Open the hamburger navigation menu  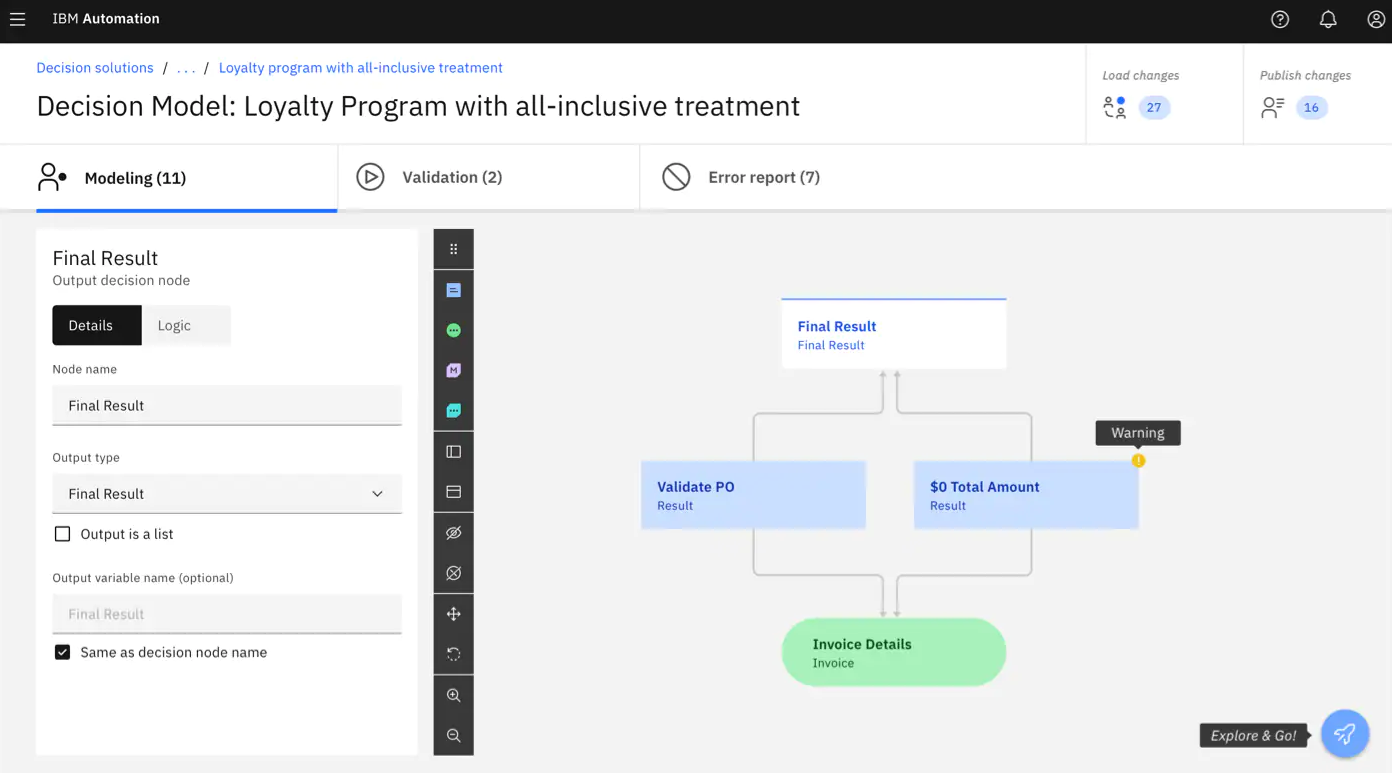[x=18, y=19]
